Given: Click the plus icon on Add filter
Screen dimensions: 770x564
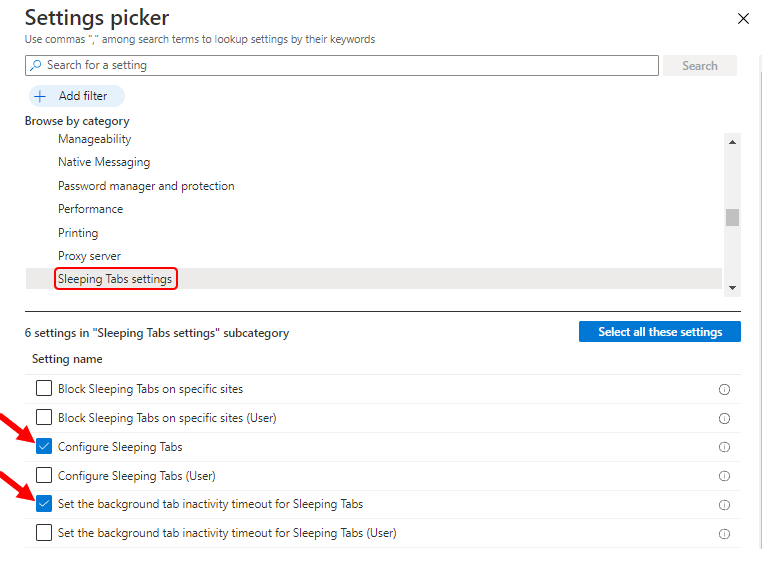Looking at the screenshot, I should click(40, 96).
